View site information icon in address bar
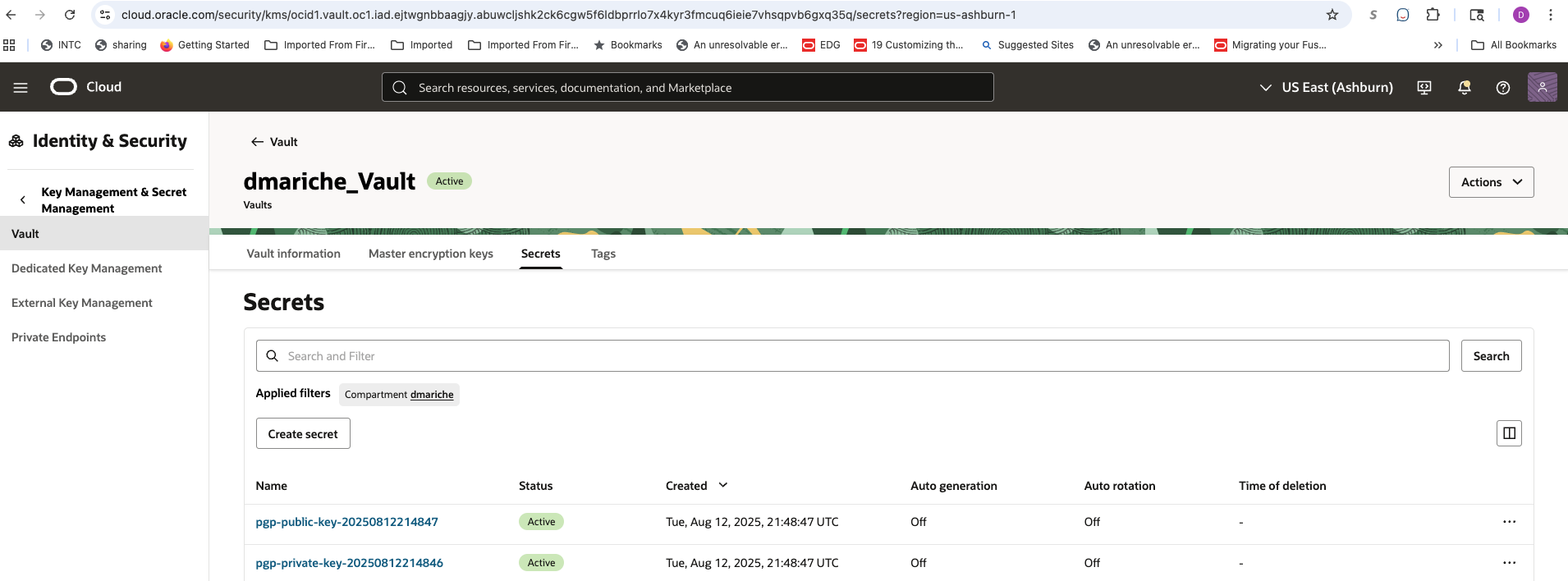 pyautogui.click(x=105, y=15)
